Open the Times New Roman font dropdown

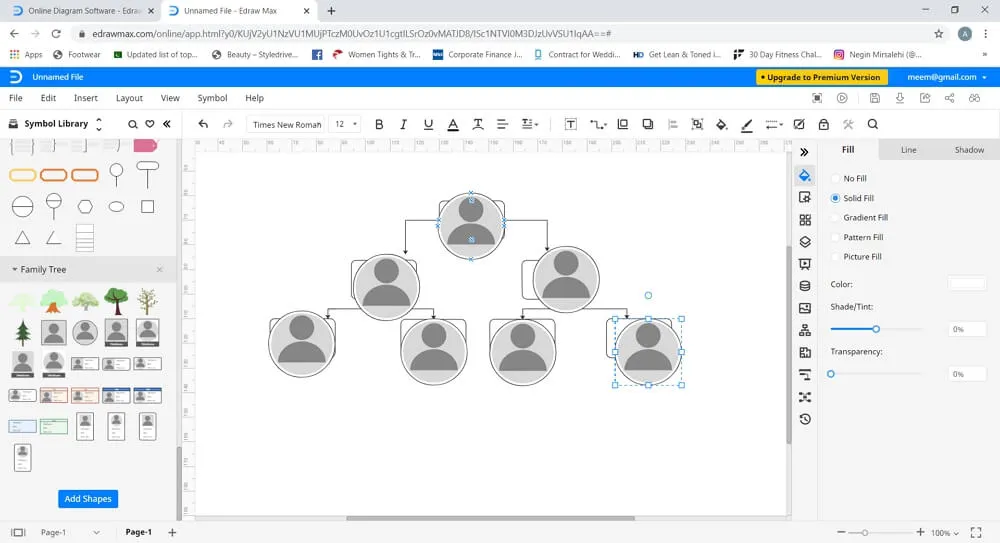pyautogui.click(x=287, y=125)
